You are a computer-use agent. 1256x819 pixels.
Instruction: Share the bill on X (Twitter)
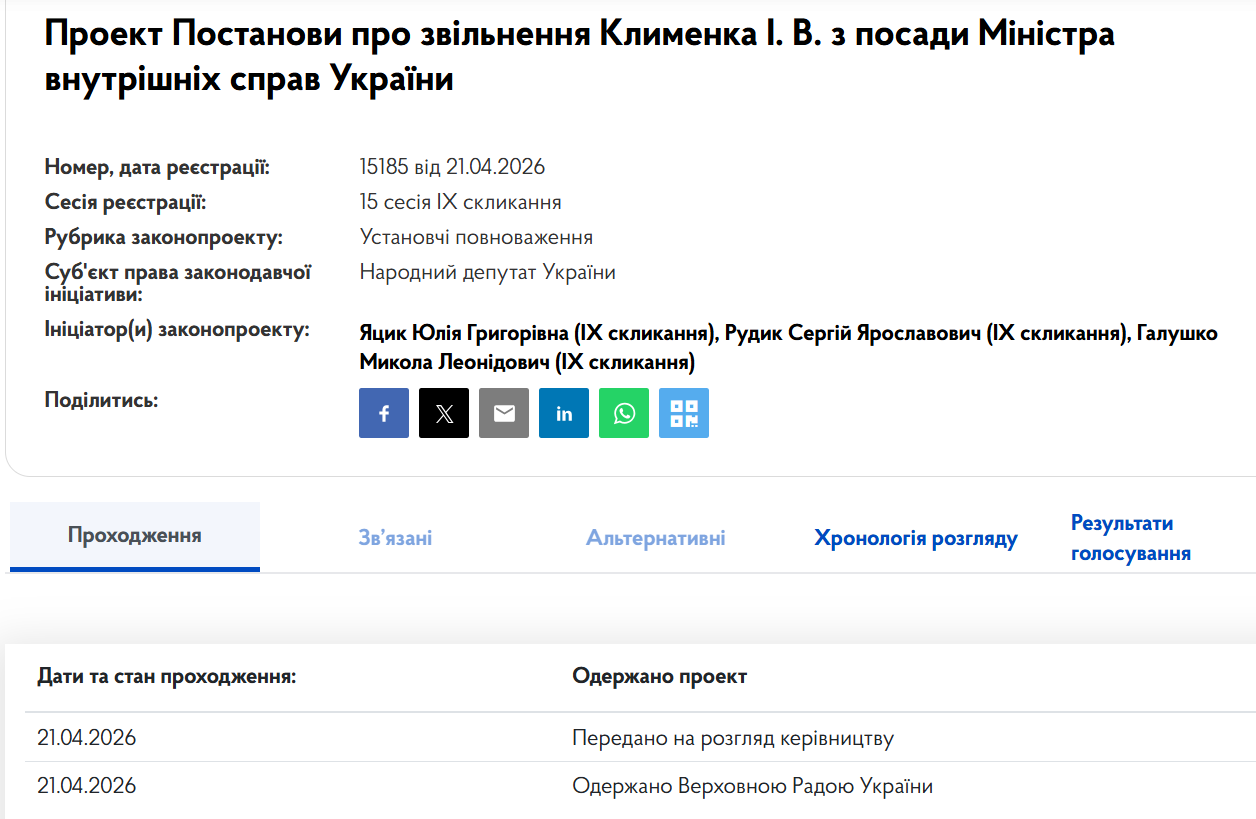tap(444, 413)
